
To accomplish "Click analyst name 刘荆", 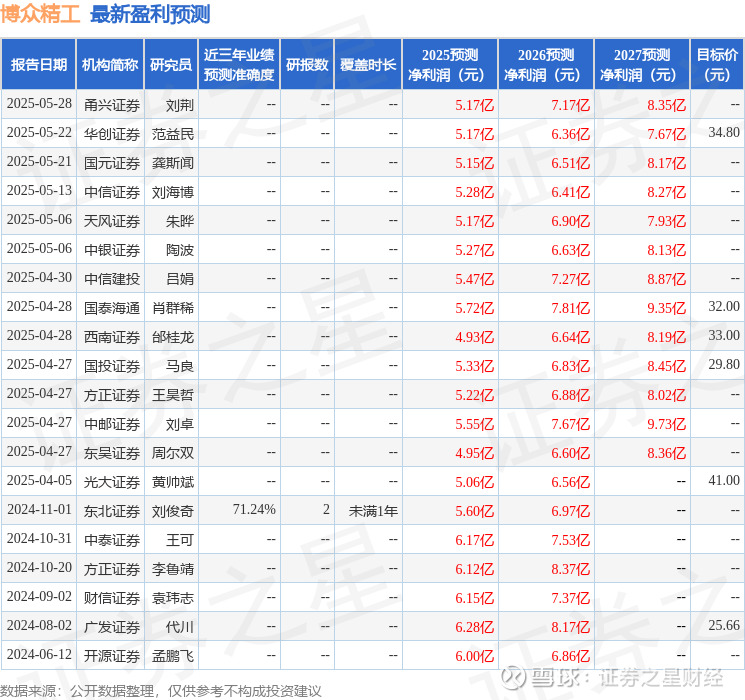I will [180, 105].
